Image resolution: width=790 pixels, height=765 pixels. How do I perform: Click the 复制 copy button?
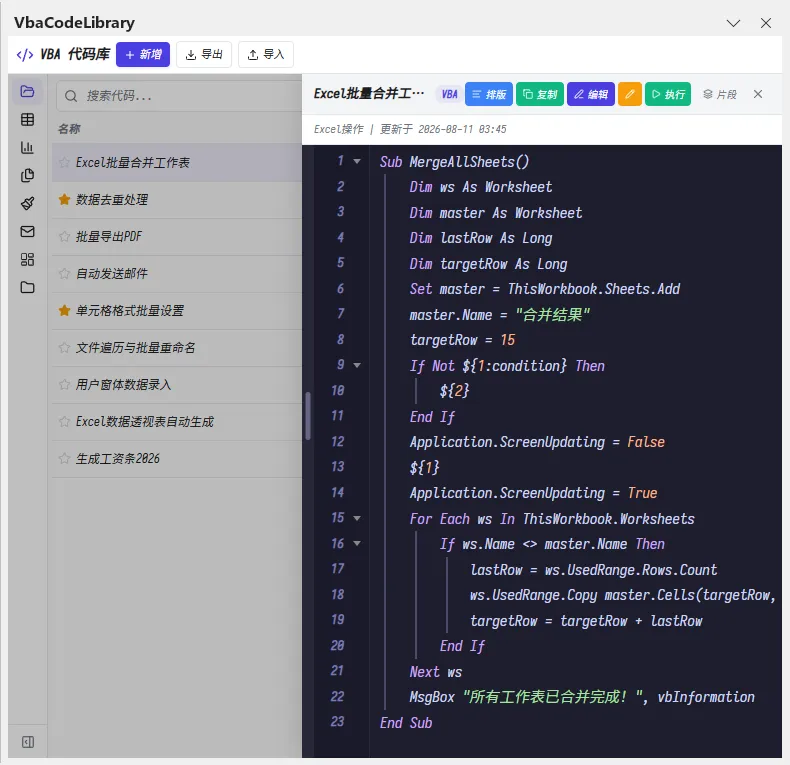[x=540, y=94]
